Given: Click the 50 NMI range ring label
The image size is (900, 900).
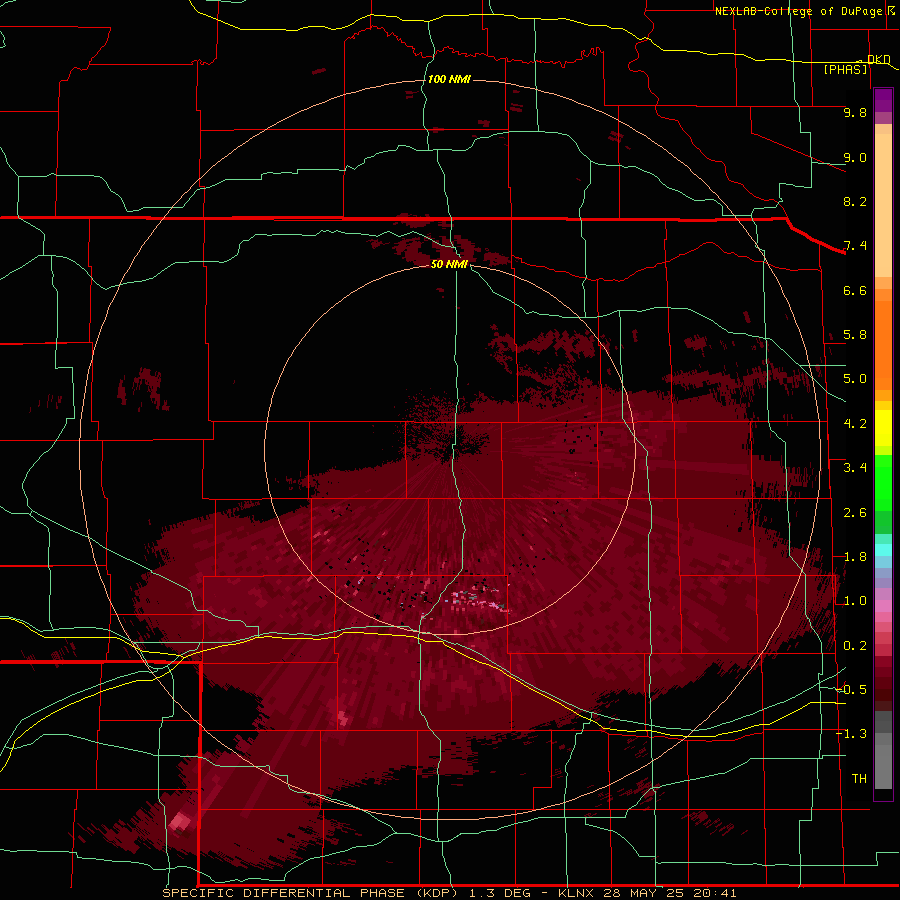Looking at the screenshot, I should [449, 264].
